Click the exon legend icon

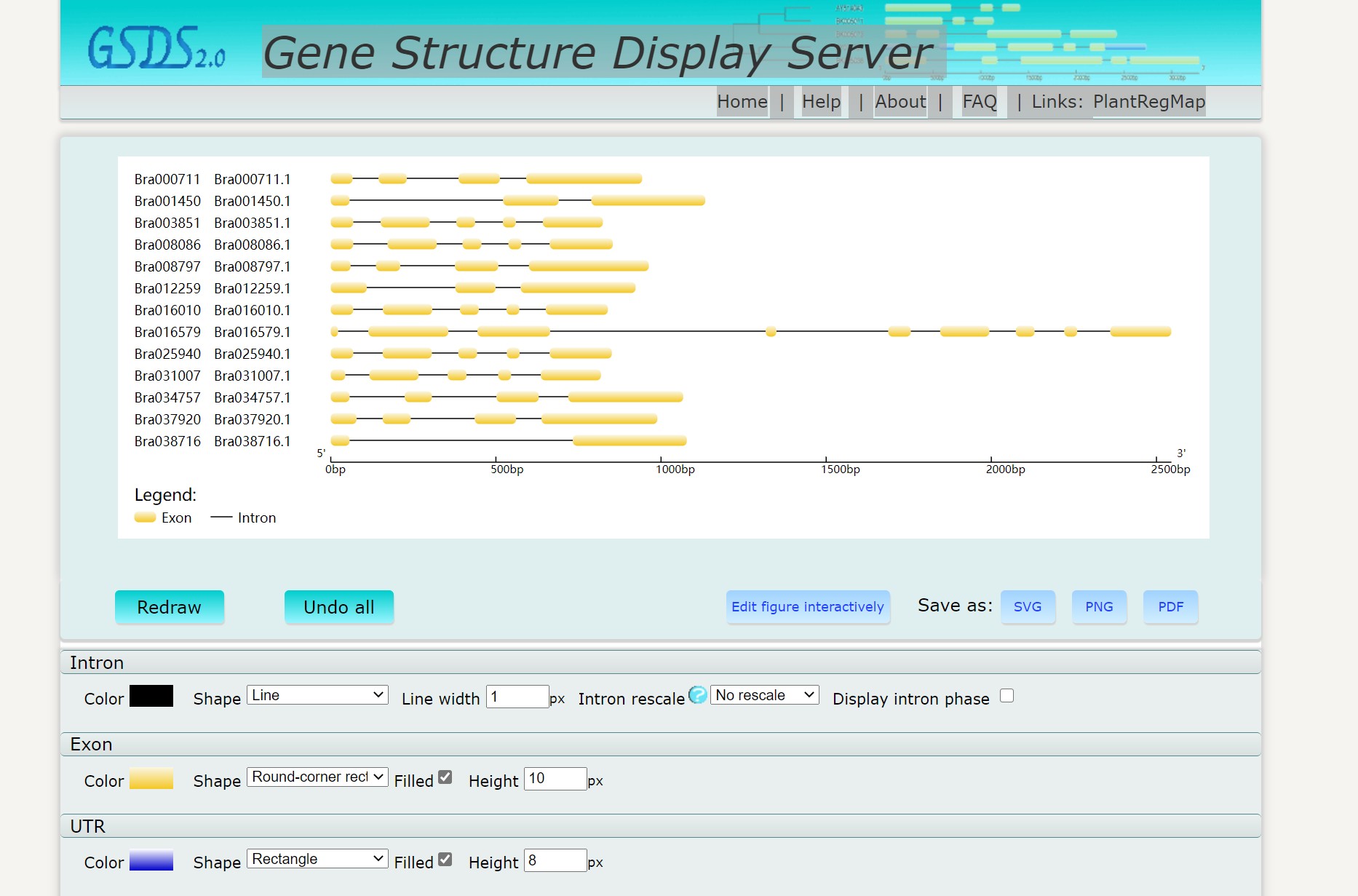coord(145,518)
